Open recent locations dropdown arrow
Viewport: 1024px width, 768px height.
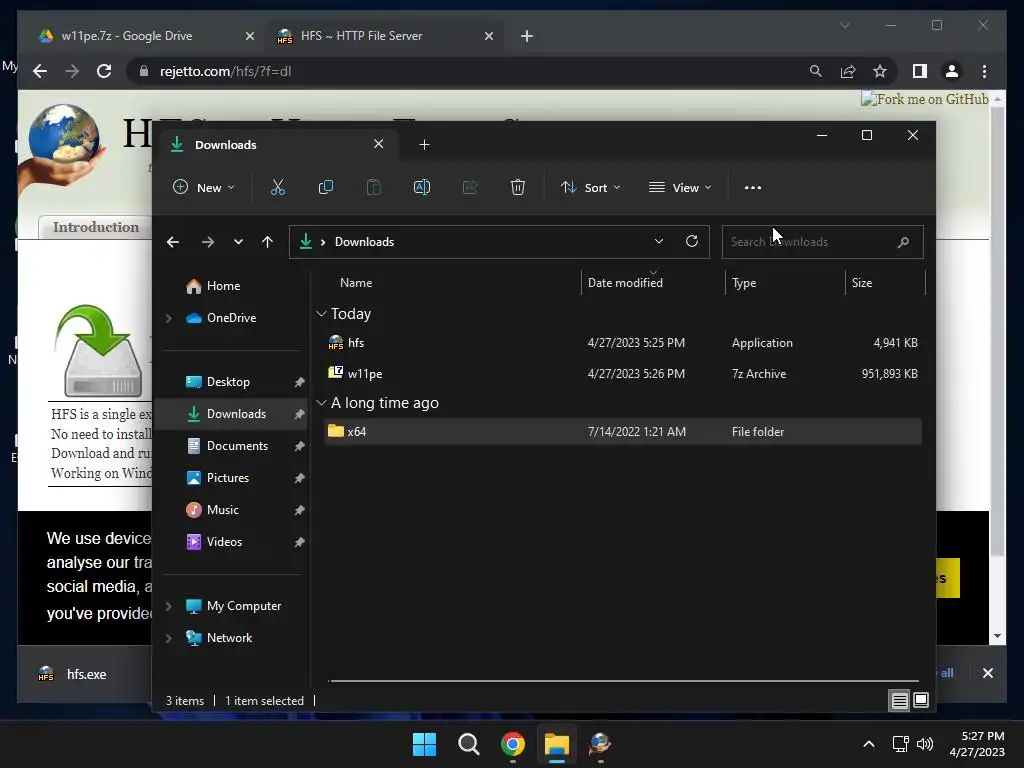point(238,242)
